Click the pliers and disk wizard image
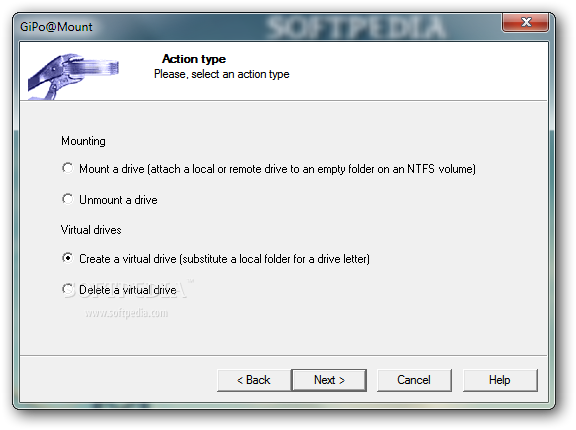576x430 pixels. click(x=73, y=76)
